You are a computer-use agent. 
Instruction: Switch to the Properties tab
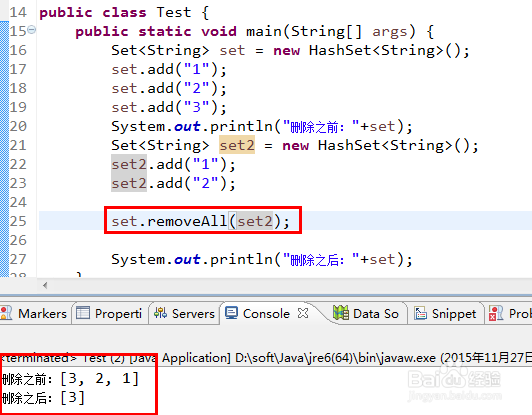pos(110,313)
